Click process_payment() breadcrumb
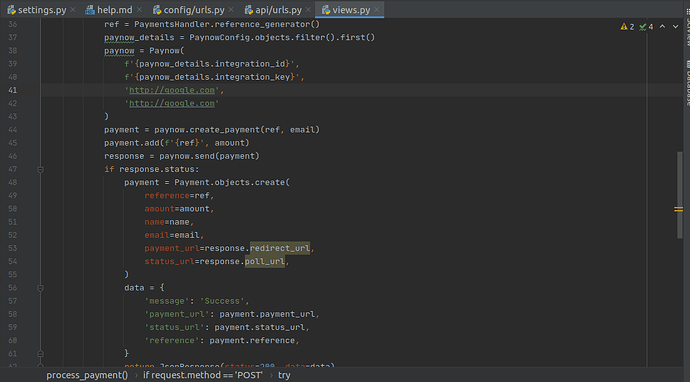690x382 pixels. click(x=87, y=375)
